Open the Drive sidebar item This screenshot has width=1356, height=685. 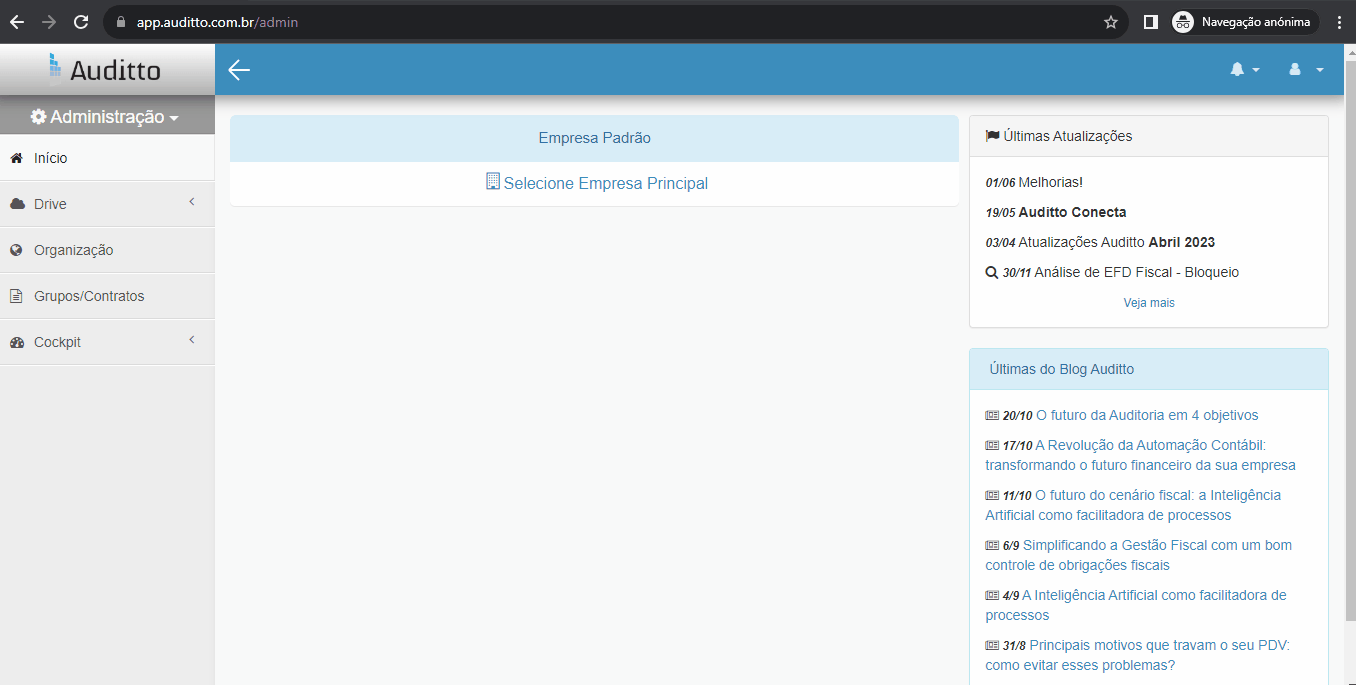[x=107, y=204]
